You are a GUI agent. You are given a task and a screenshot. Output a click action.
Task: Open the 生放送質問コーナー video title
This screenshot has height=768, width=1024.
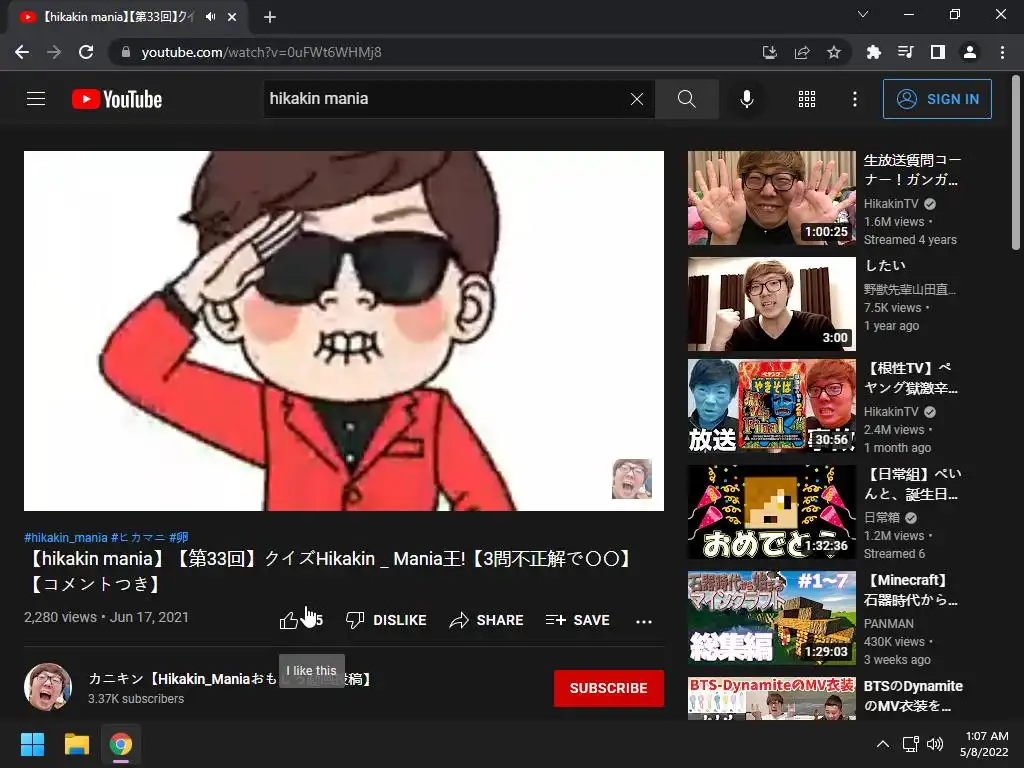click(912, 170)
